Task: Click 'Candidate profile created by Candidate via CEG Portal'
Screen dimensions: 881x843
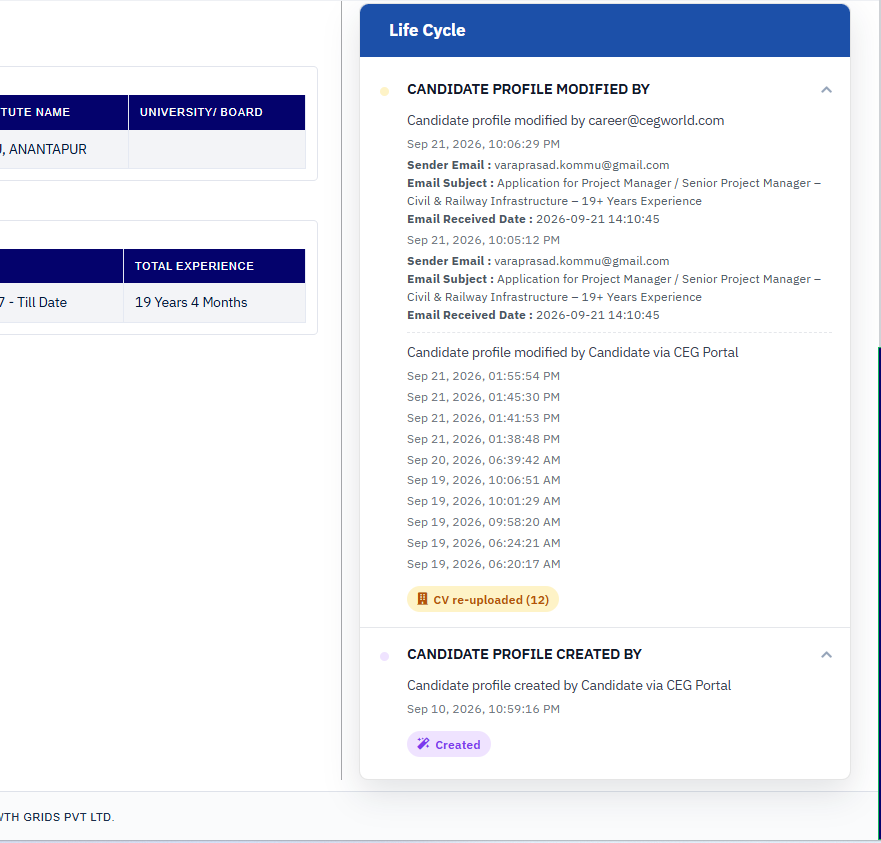Action: (569, 686)
